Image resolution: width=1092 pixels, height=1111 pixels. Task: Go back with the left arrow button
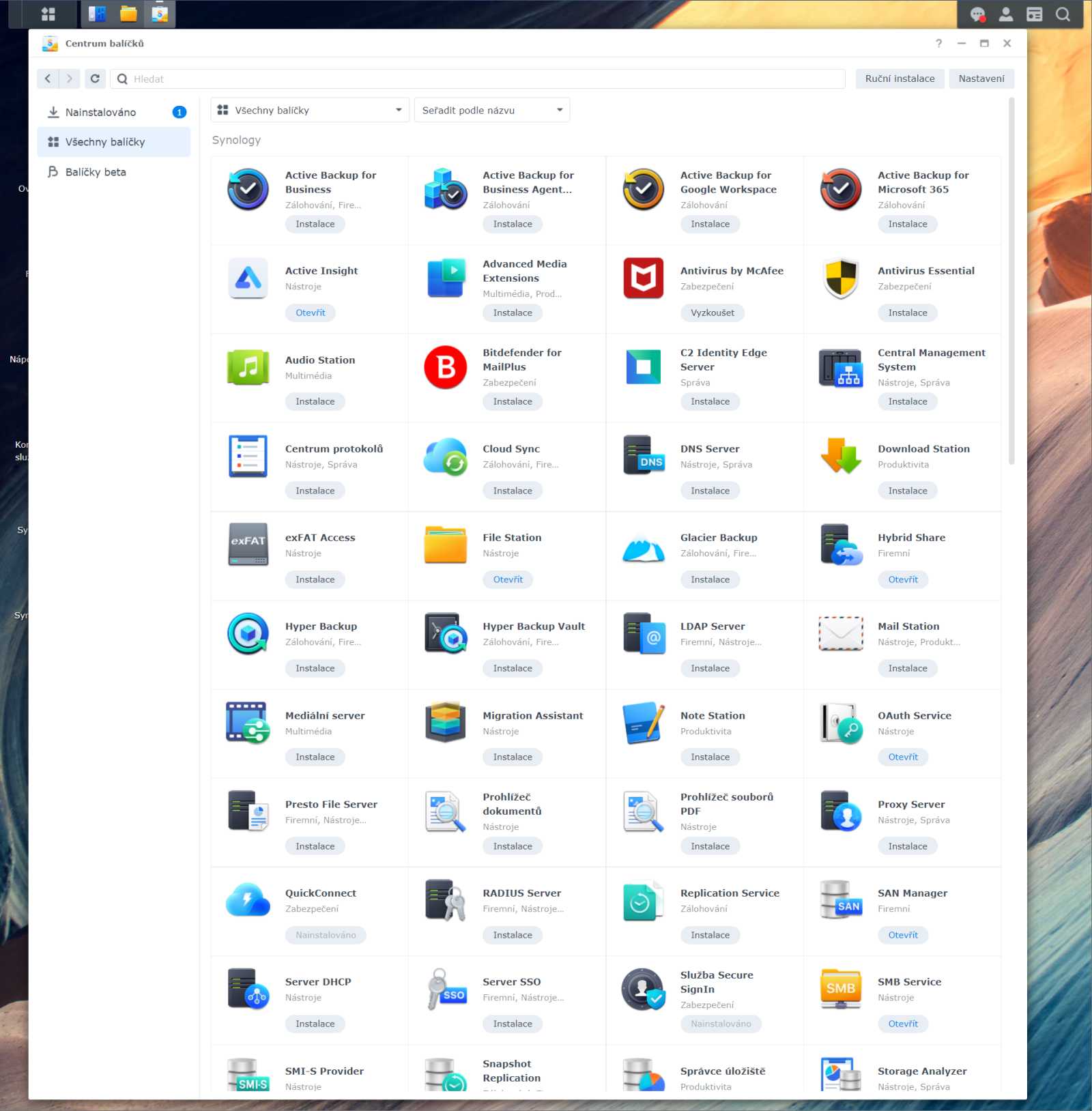click(48, 78)
